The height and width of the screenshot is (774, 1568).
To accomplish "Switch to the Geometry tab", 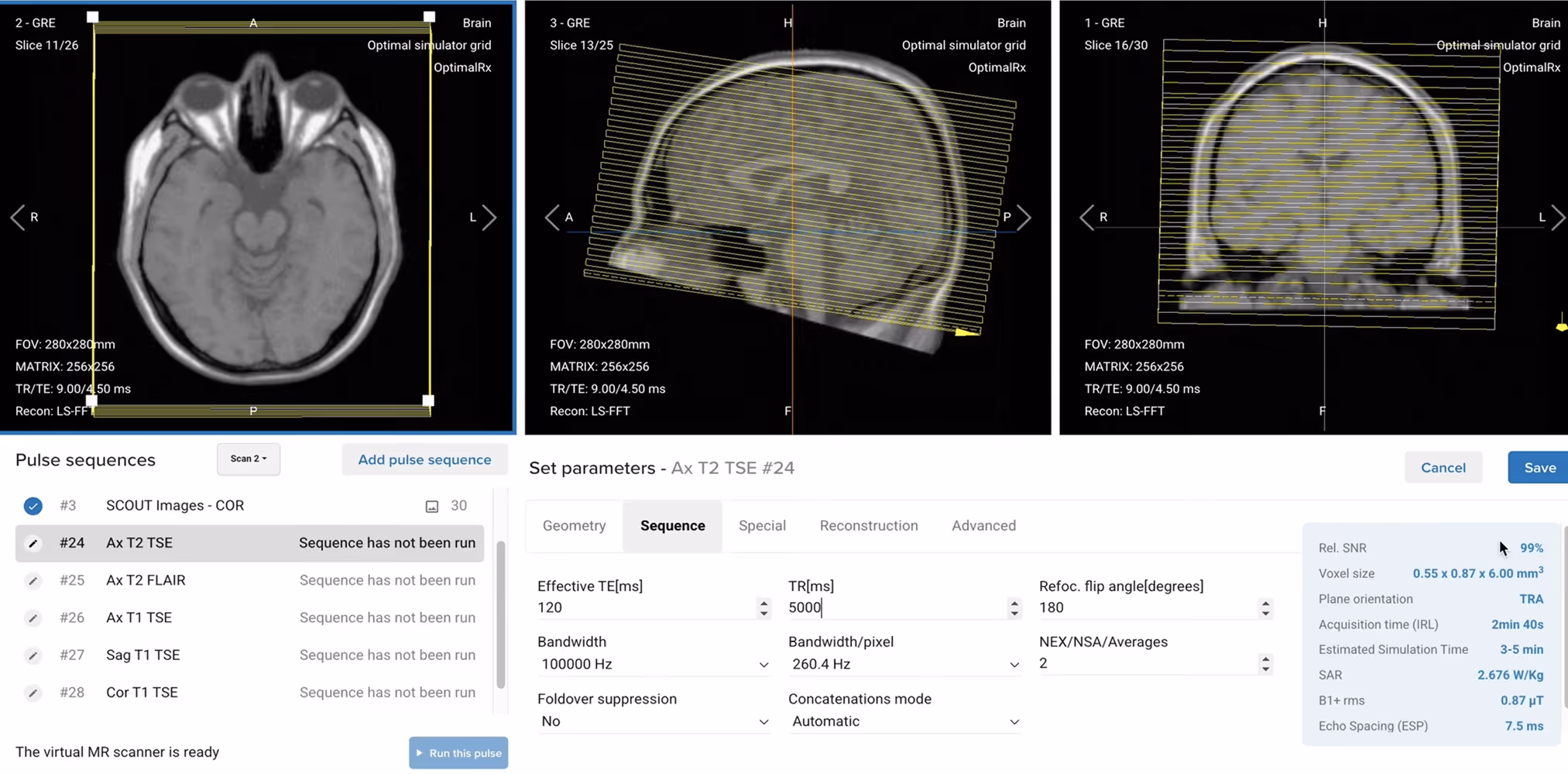I will coord(574,525).
